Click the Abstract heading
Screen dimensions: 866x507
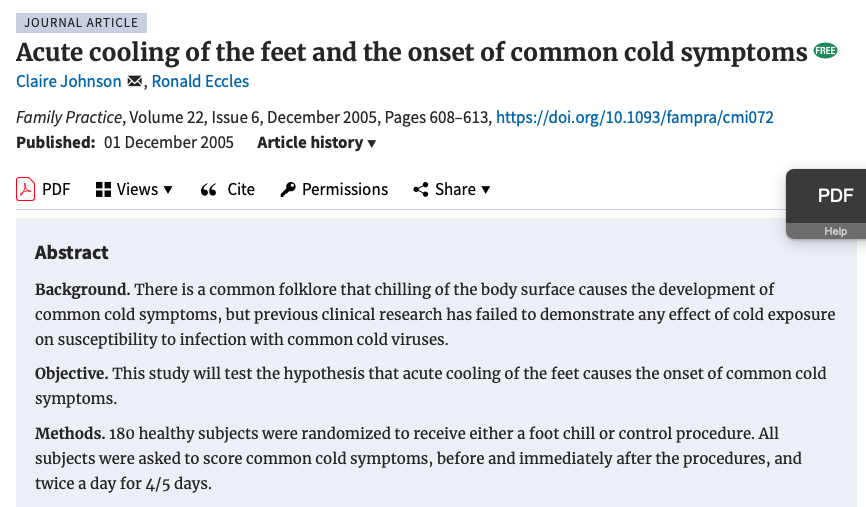click(72, 252)
